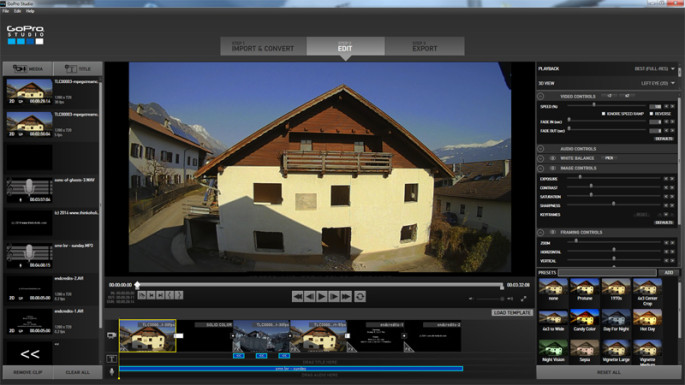
Task: Click the reset X next to Saturation slider
Action: coord(672,196)
